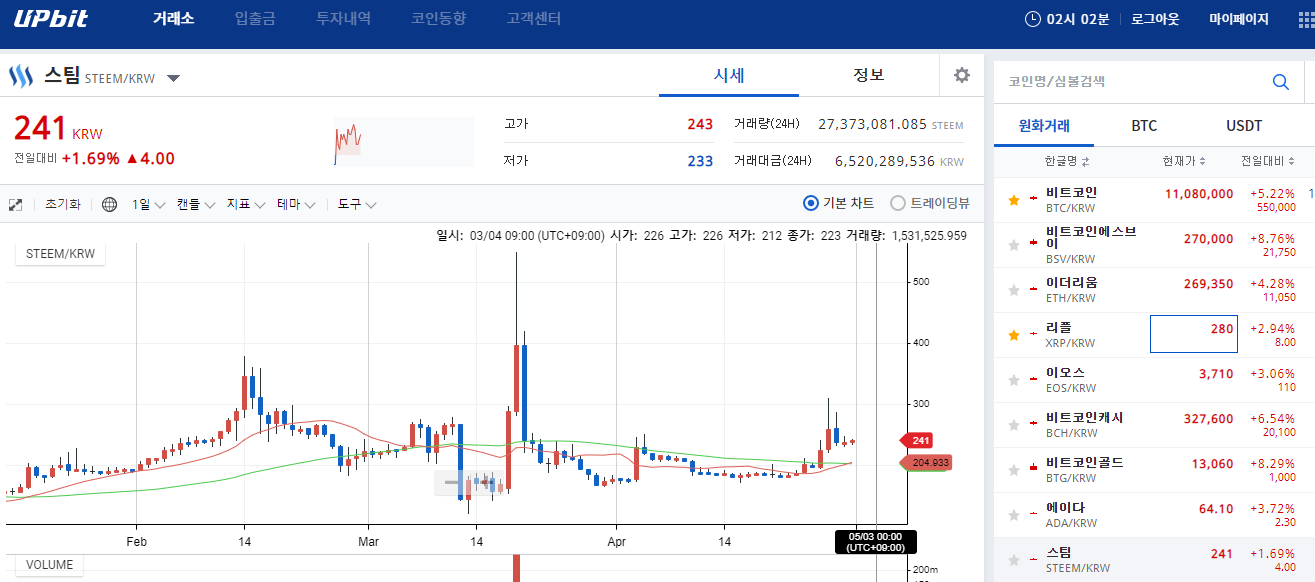Toggle favorite star for 에이다
The width and height of the screenshot is (1315, 582).
1014,515
